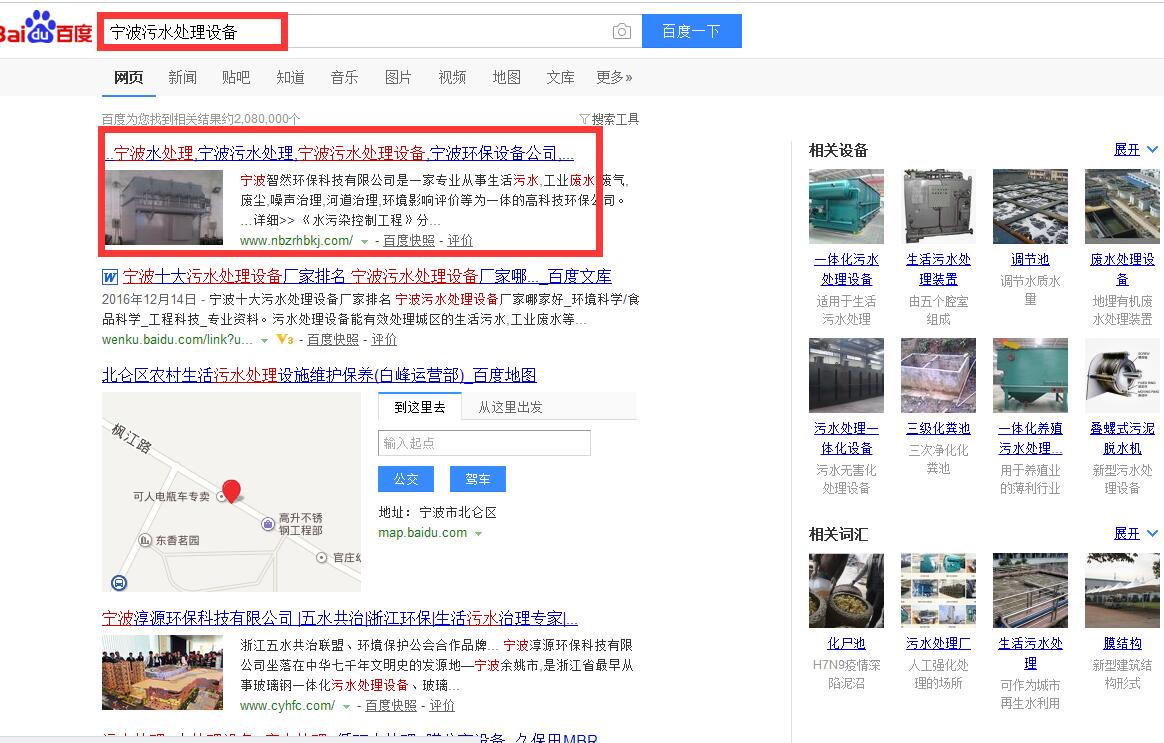1164x743 pixels.
Task: Switch to the 知道 tab
Action: [x=290, y=77]
